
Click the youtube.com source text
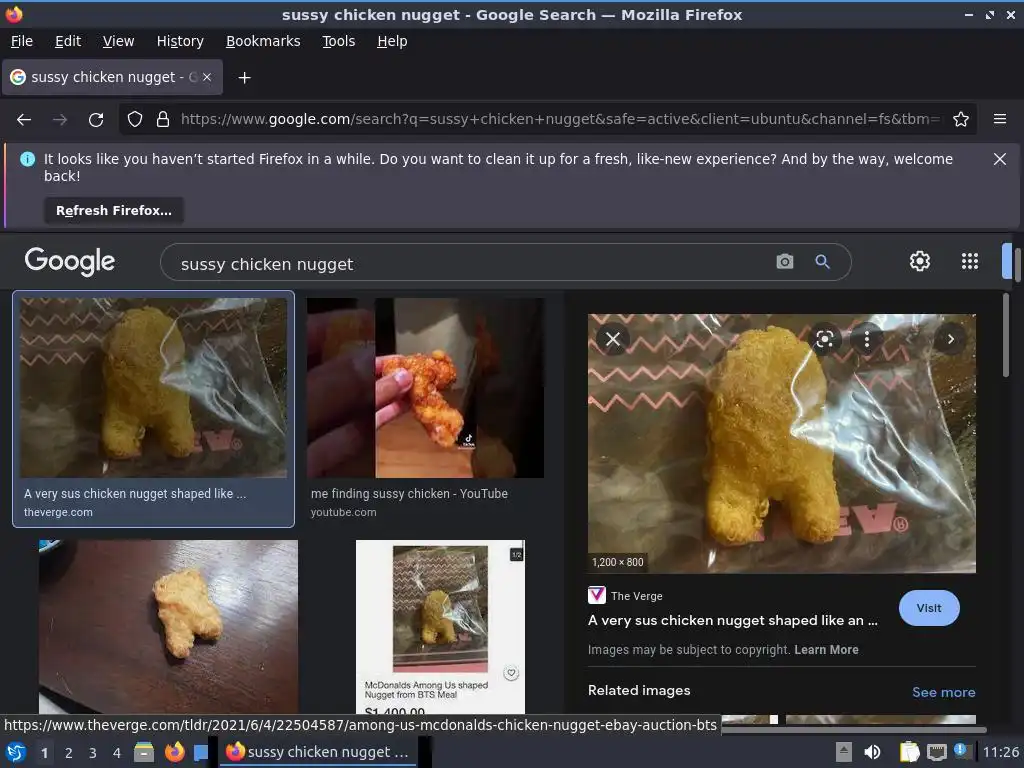pos(344,513)
